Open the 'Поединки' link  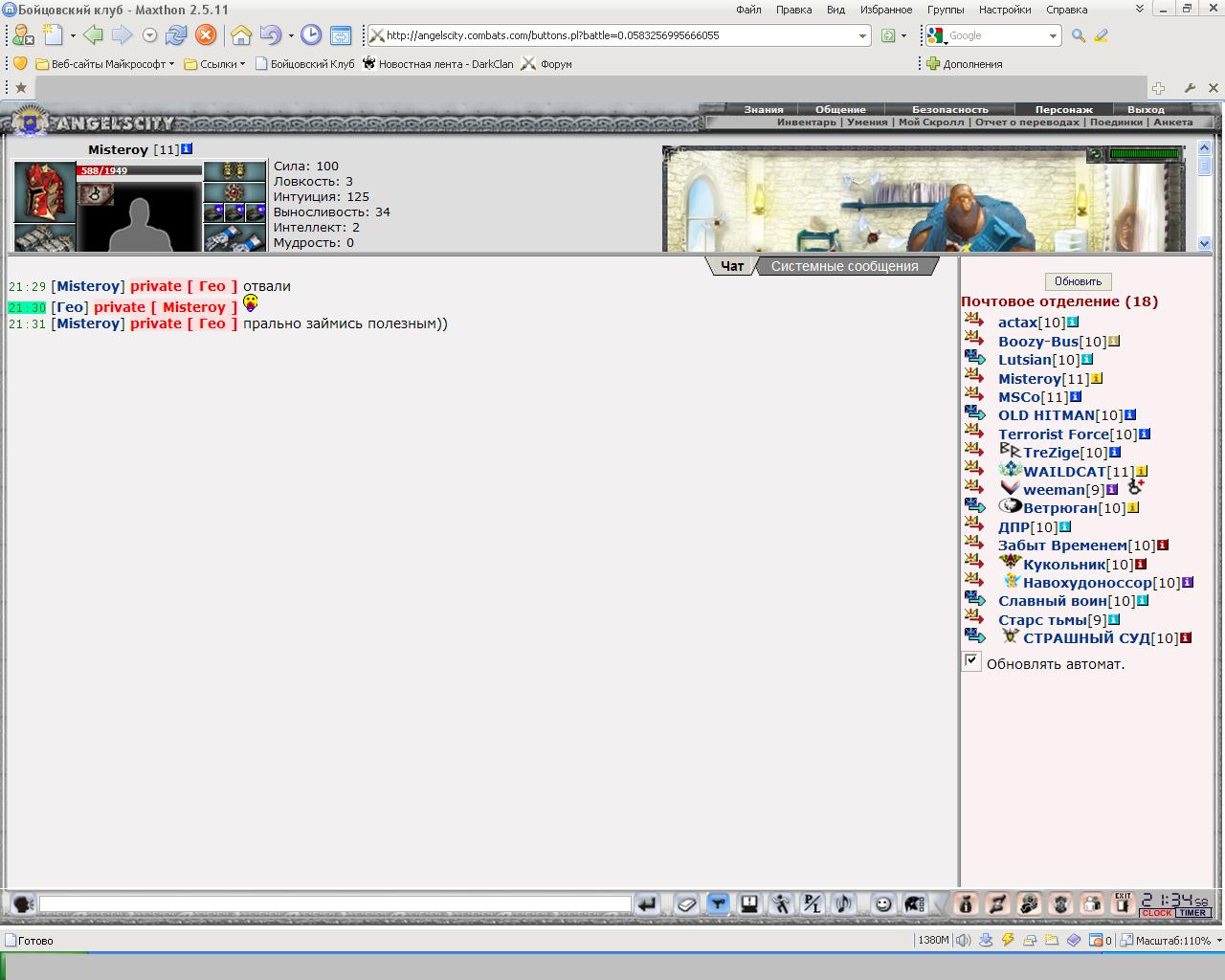tap(1116, 122)
